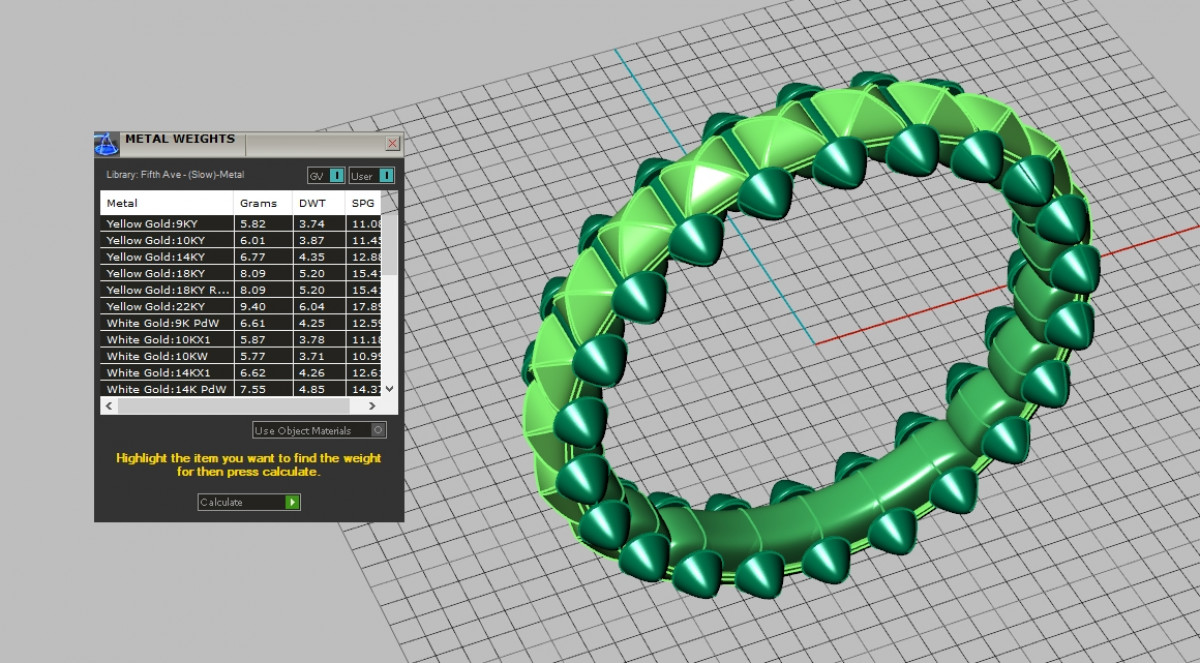This screenshot has width=1200, height=663.
Task: Sort by the Grams column header
Action: [263, 203]
